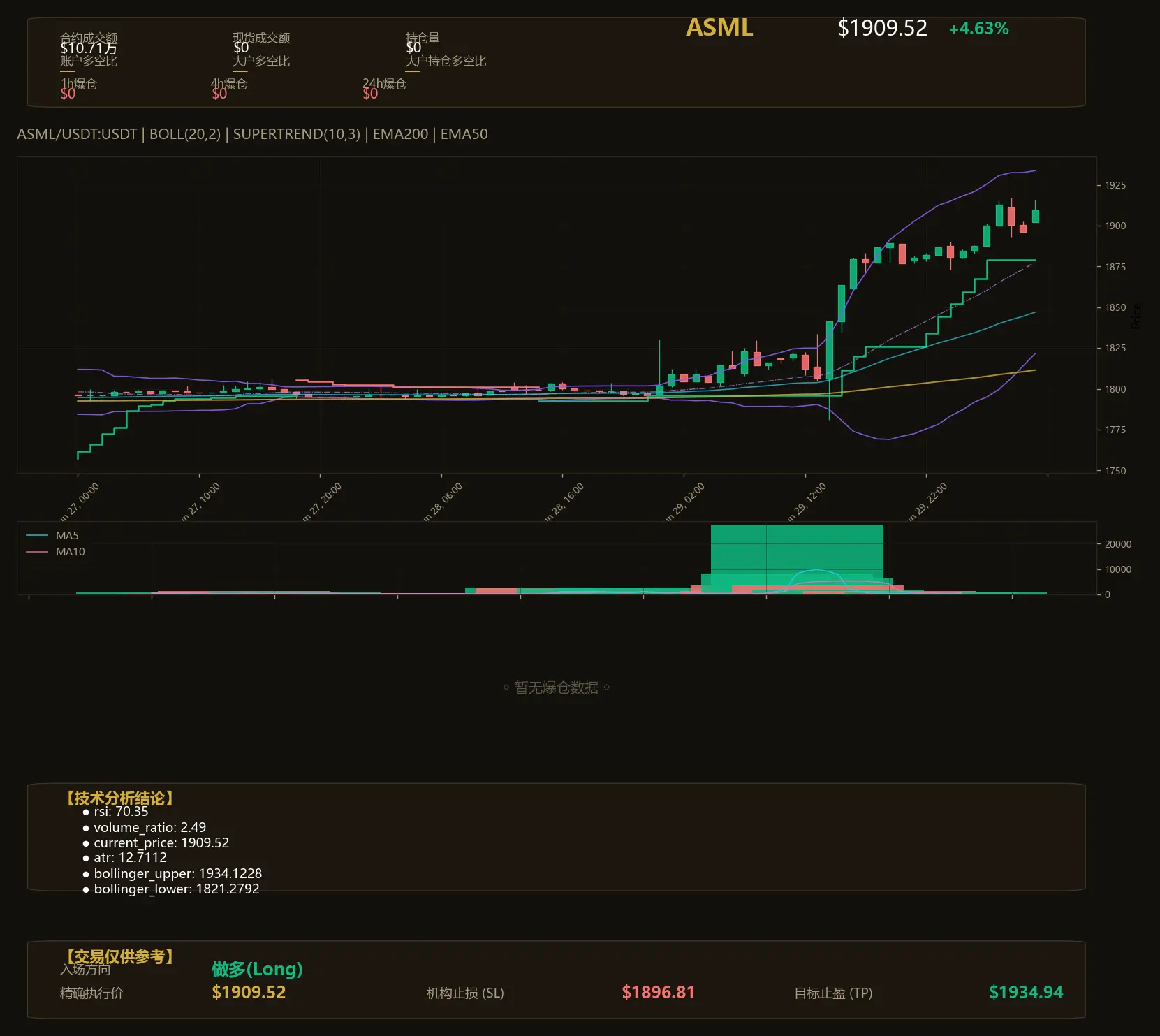Viewport: 1160px width, 1036px height.
Task: Click the 24h爆仓 label
Action: [x=384, y=84]
